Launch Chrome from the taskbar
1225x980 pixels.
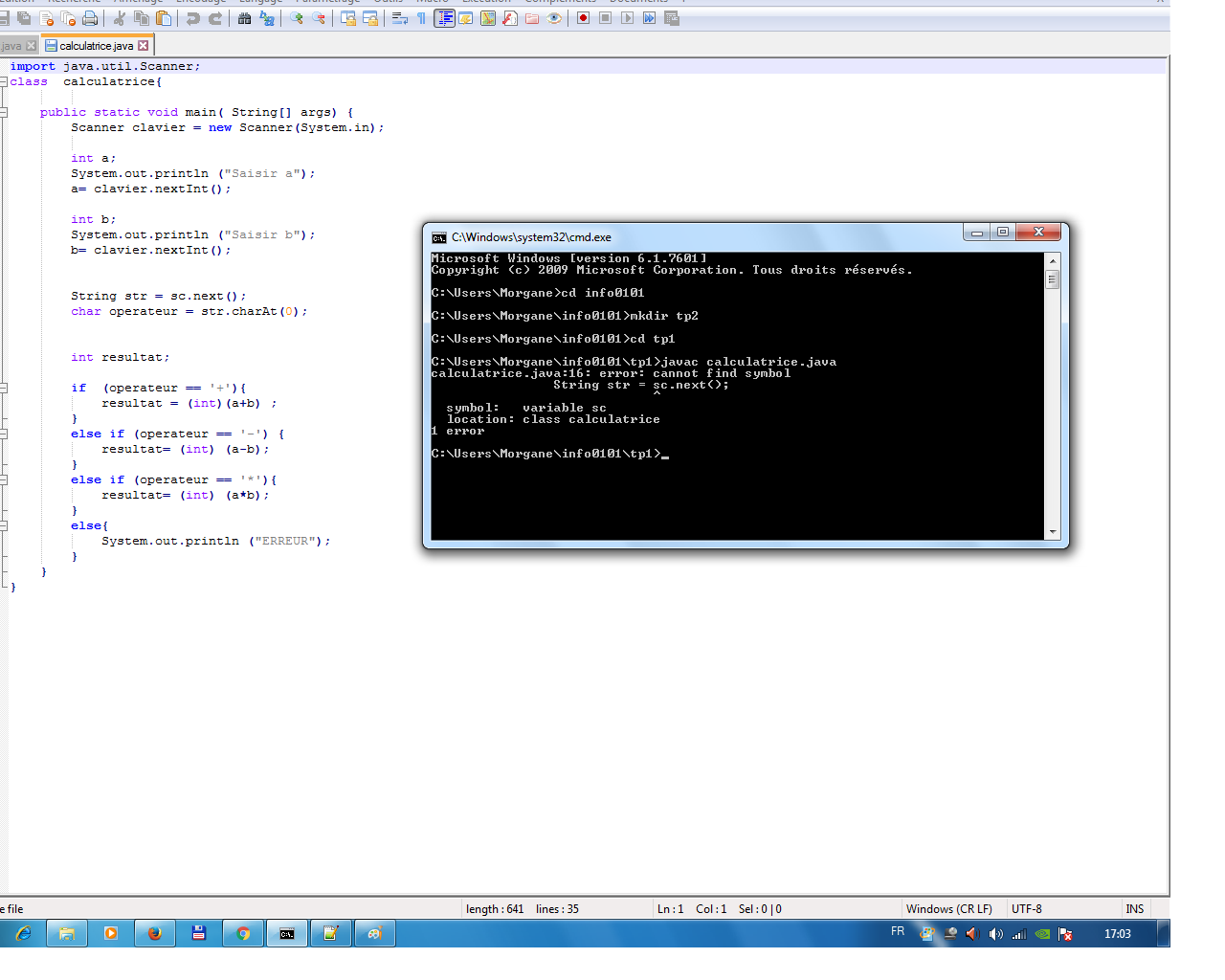click(243, 932)
